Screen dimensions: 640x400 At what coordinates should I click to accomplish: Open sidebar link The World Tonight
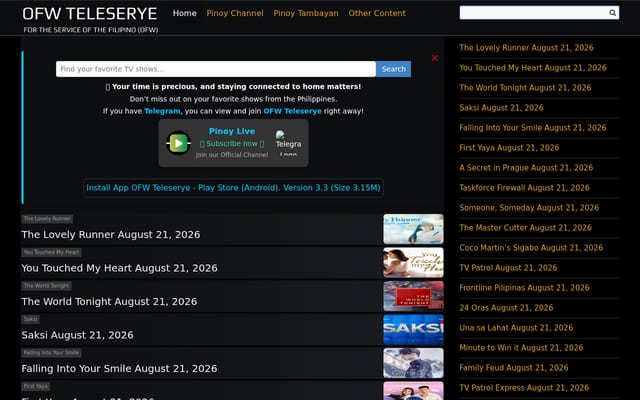pos(525,88)
